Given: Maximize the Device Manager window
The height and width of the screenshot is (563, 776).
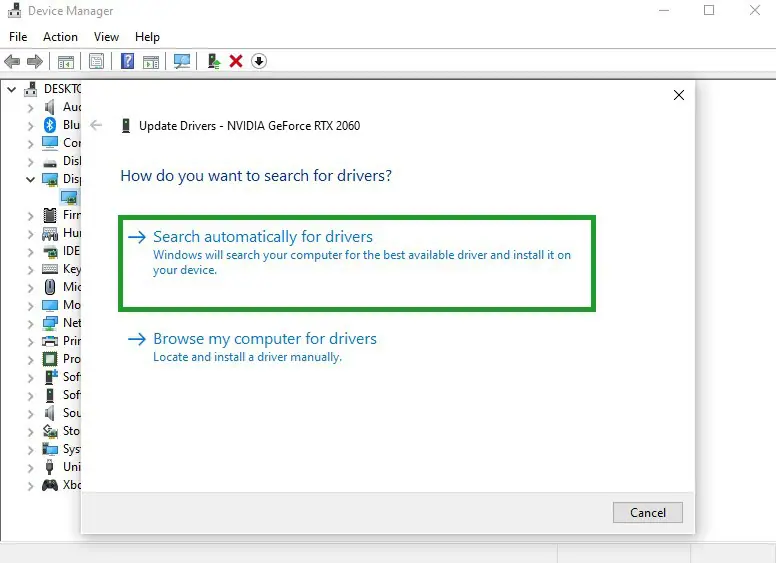Looking at the screenshot, I should (709, 10).
